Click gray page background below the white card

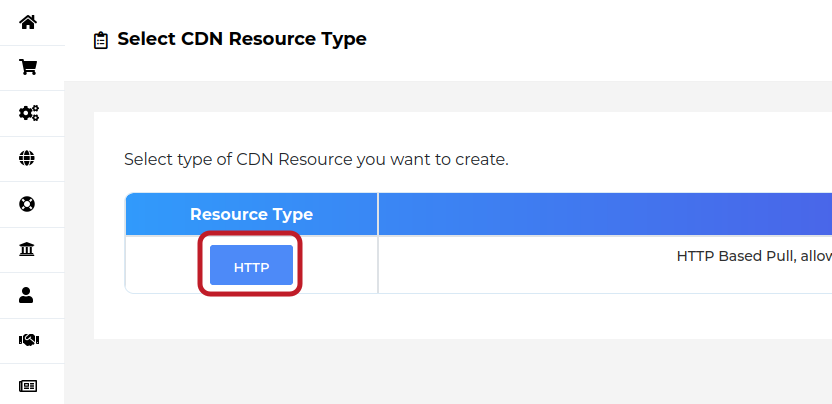(448, 372)
